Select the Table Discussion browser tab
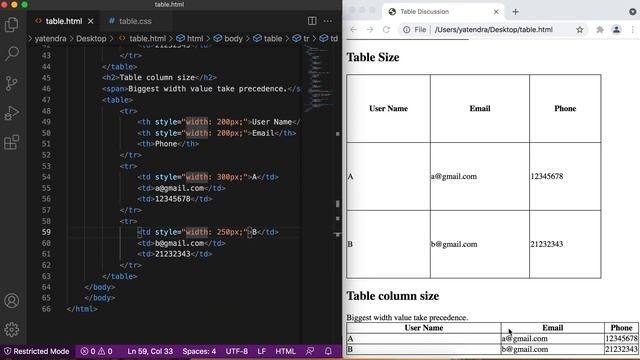 444,11
